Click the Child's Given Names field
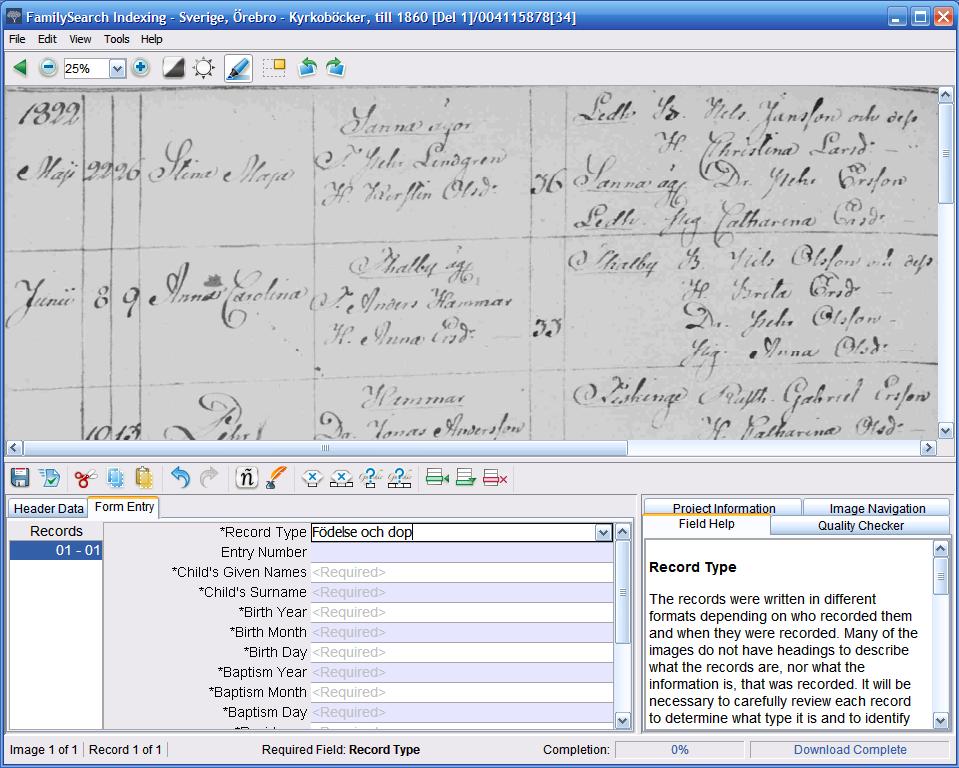This screenshot has height=768, width=959. (461, 572)
